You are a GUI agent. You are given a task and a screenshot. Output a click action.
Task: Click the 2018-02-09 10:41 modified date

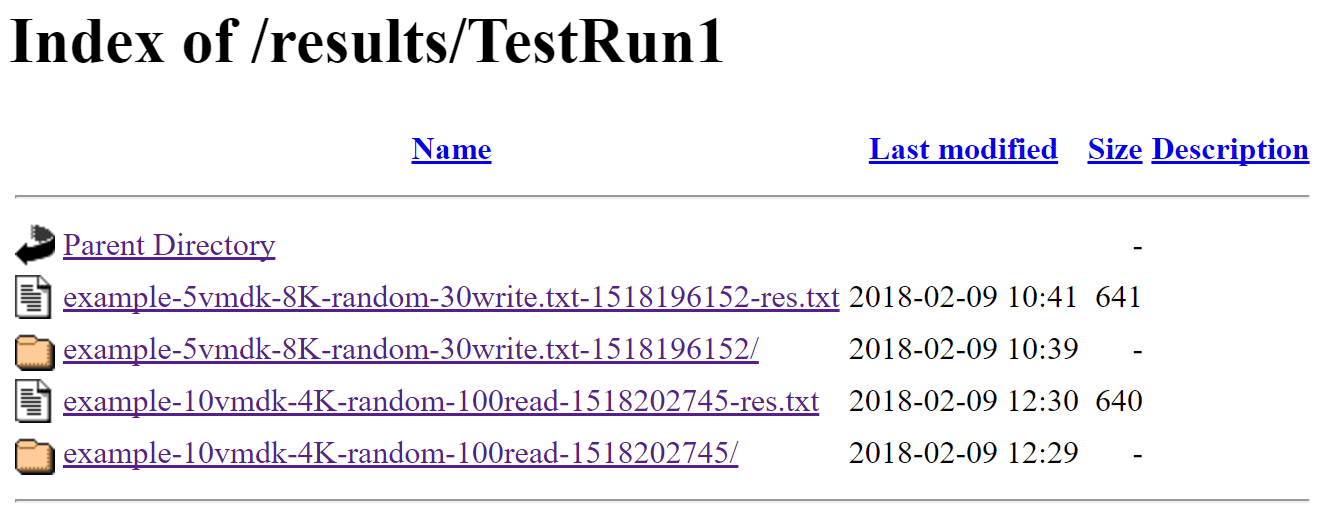pos(963,297)
